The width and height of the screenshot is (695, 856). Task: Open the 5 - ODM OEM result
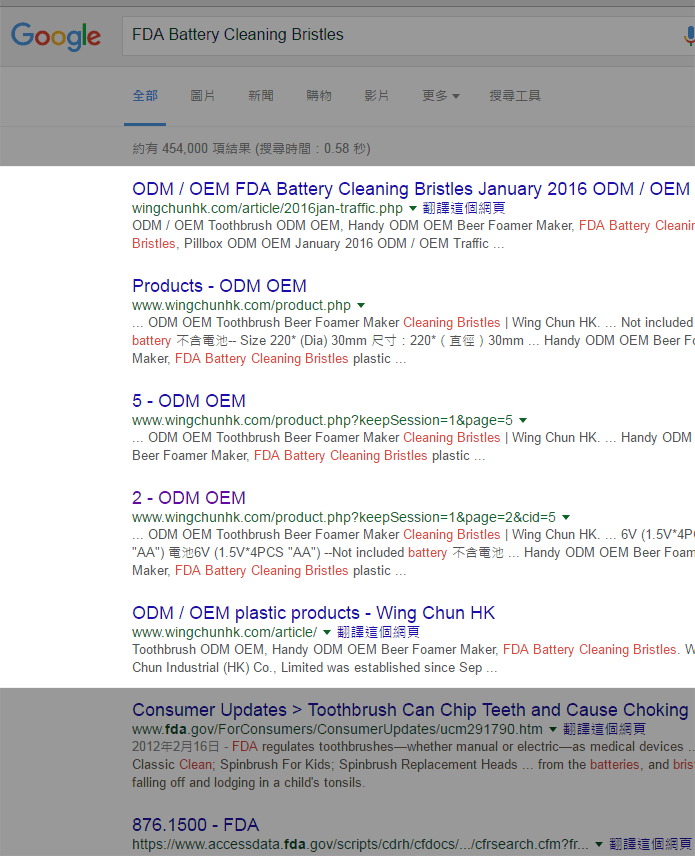coord(189,401)
